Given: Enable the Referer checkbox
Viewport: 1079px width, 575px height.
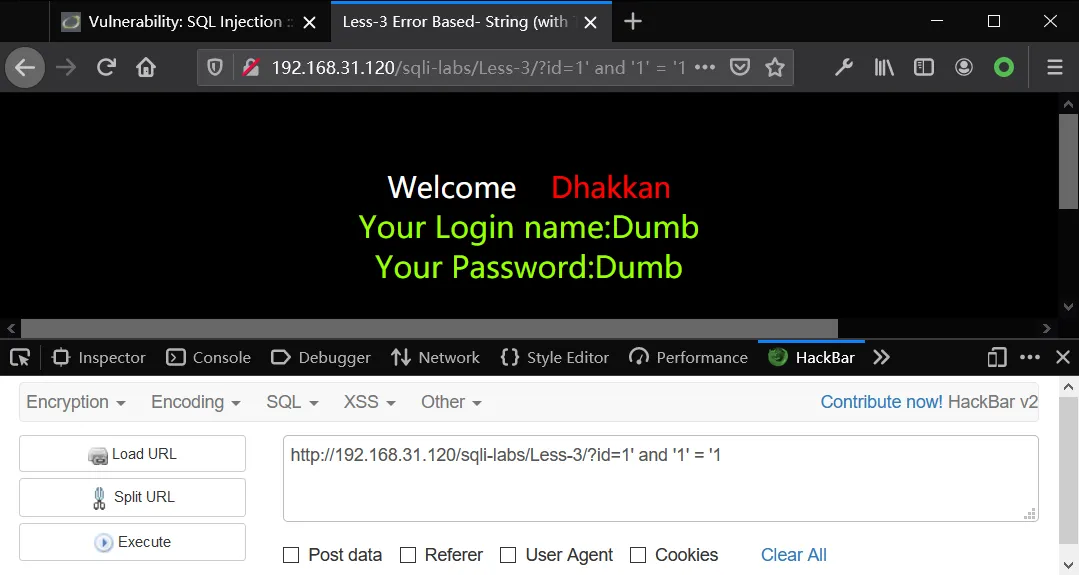Looking at the screenshot, I should click(x=408, y=555).
